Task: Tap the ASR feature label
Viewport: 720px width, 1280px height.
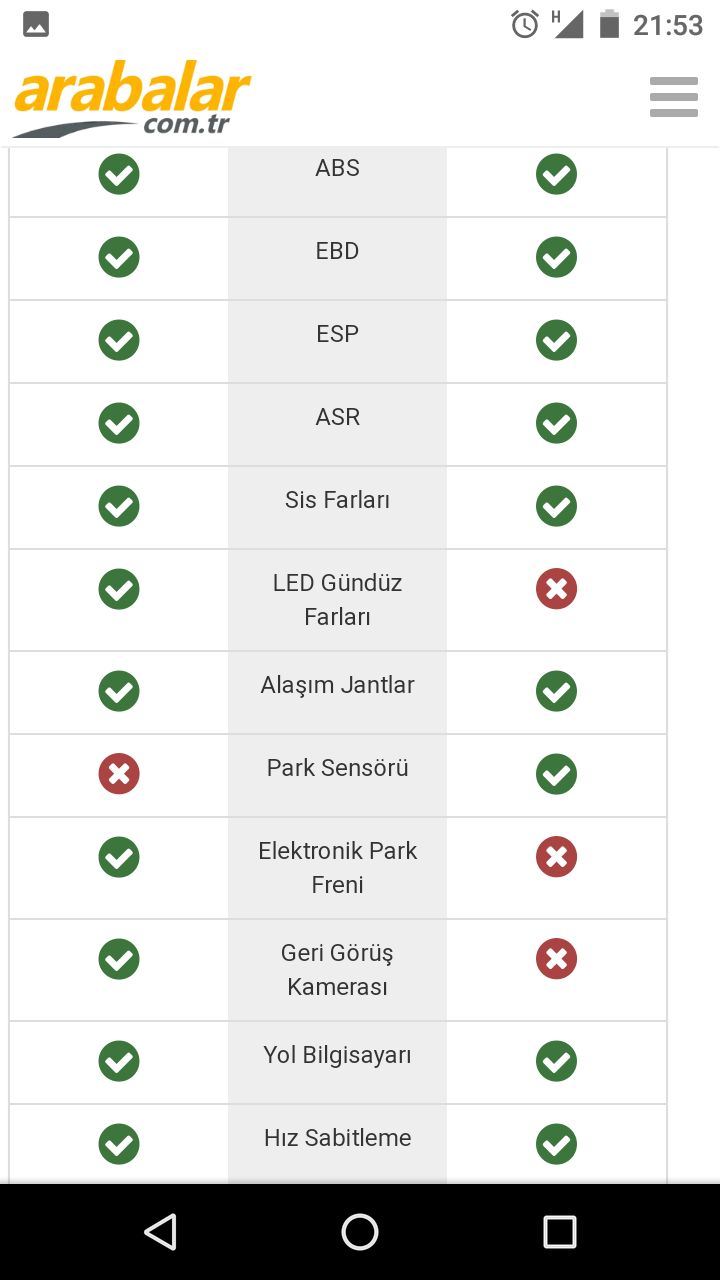Action: pyautogui.click(x=337, y=417)
